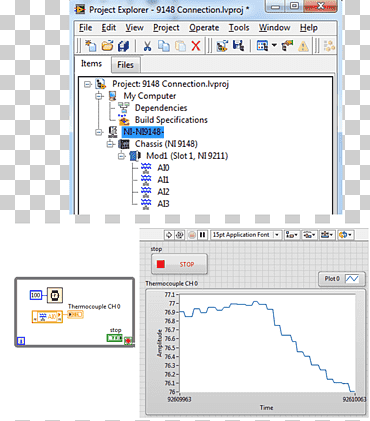
Task: Click the Save project toolbar icon
Action: coord(238,45)
